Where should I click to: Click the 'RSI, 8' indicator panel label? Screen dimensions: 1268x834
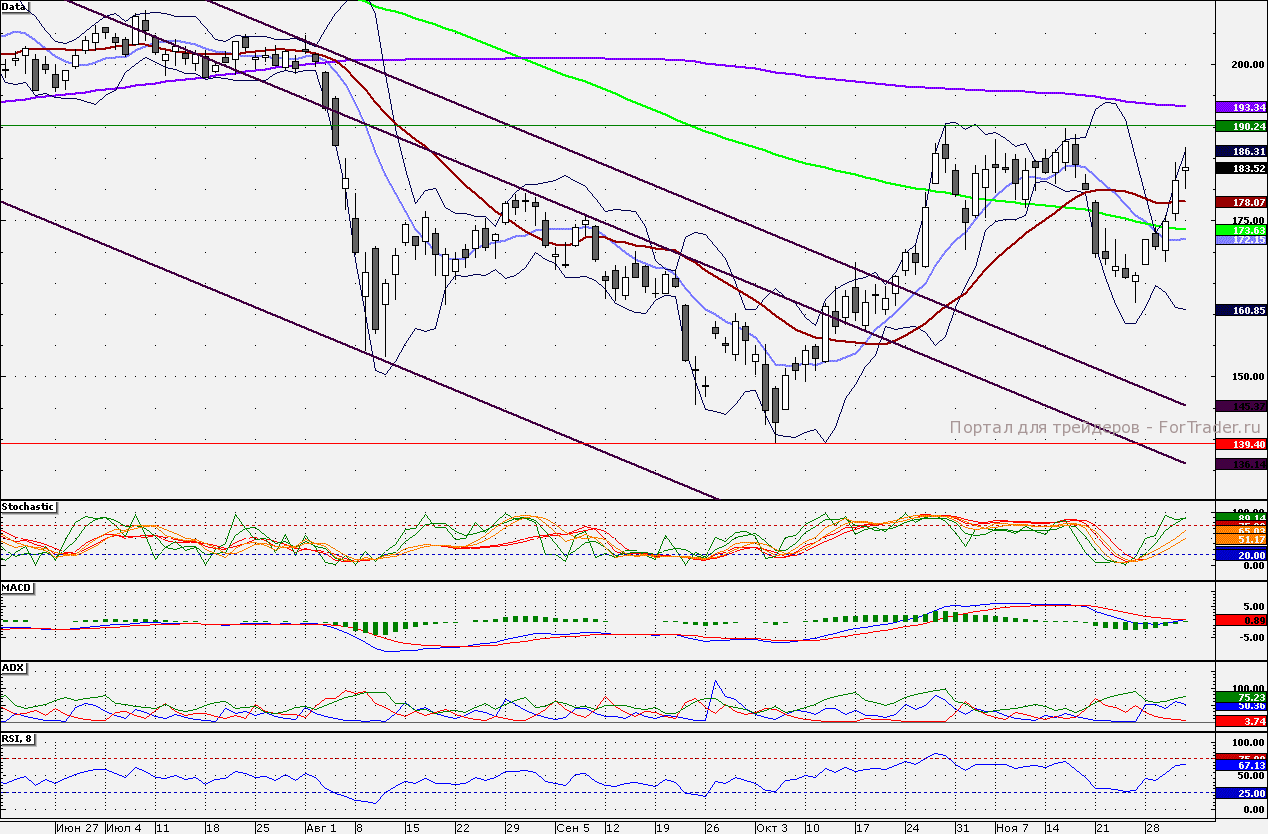[x=19, y=739]
